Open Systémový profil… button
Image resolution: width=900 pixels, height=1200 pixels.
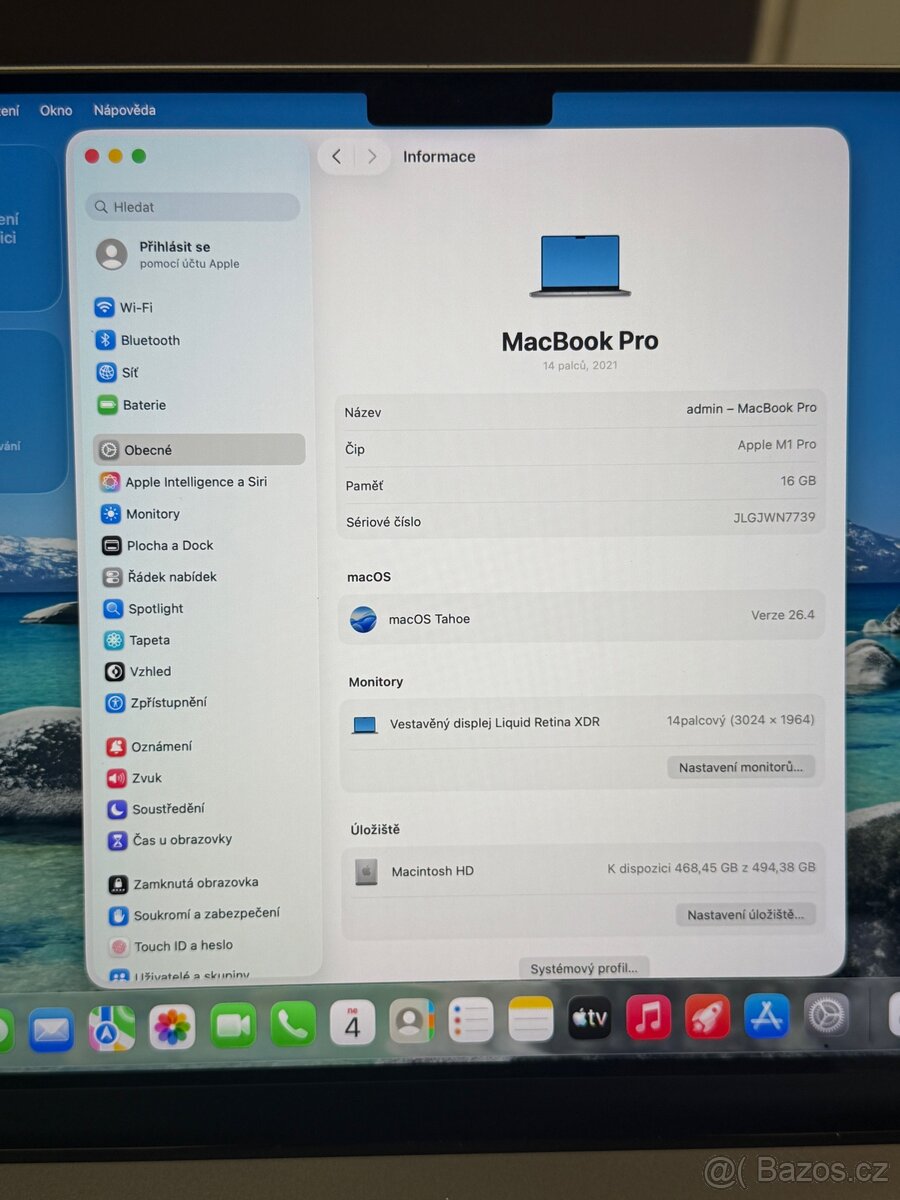584,968
